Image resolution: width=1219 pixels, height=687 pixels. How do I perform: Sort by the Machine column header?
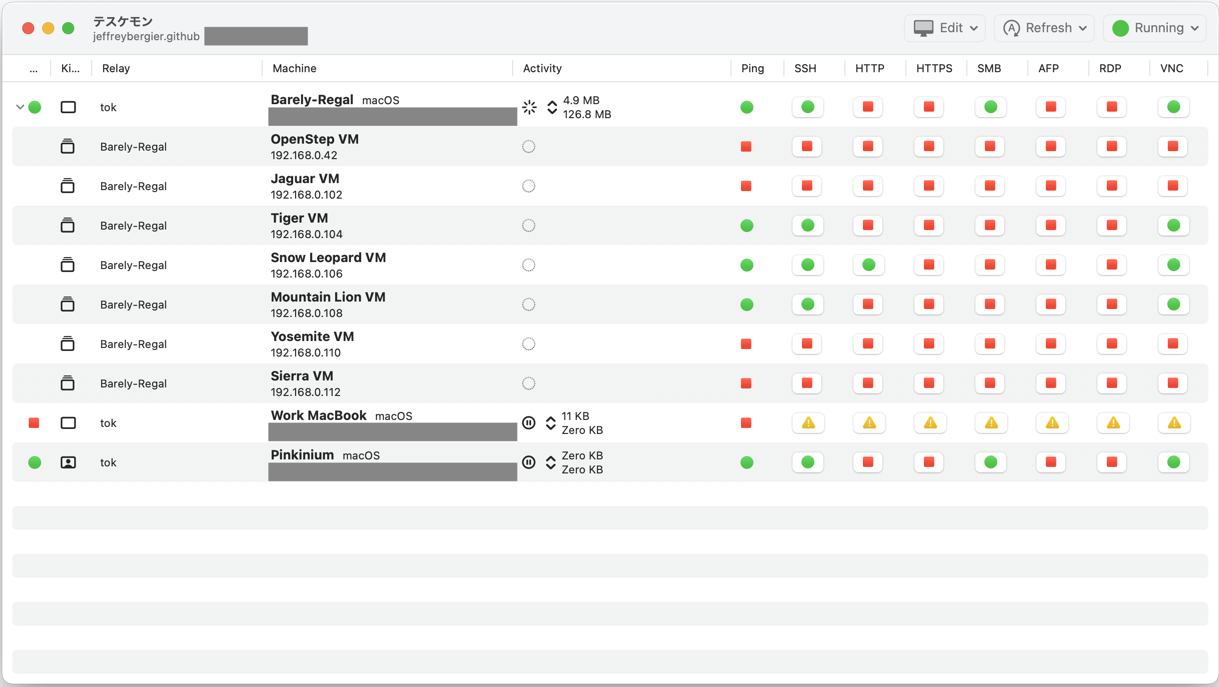coord(294,68)
